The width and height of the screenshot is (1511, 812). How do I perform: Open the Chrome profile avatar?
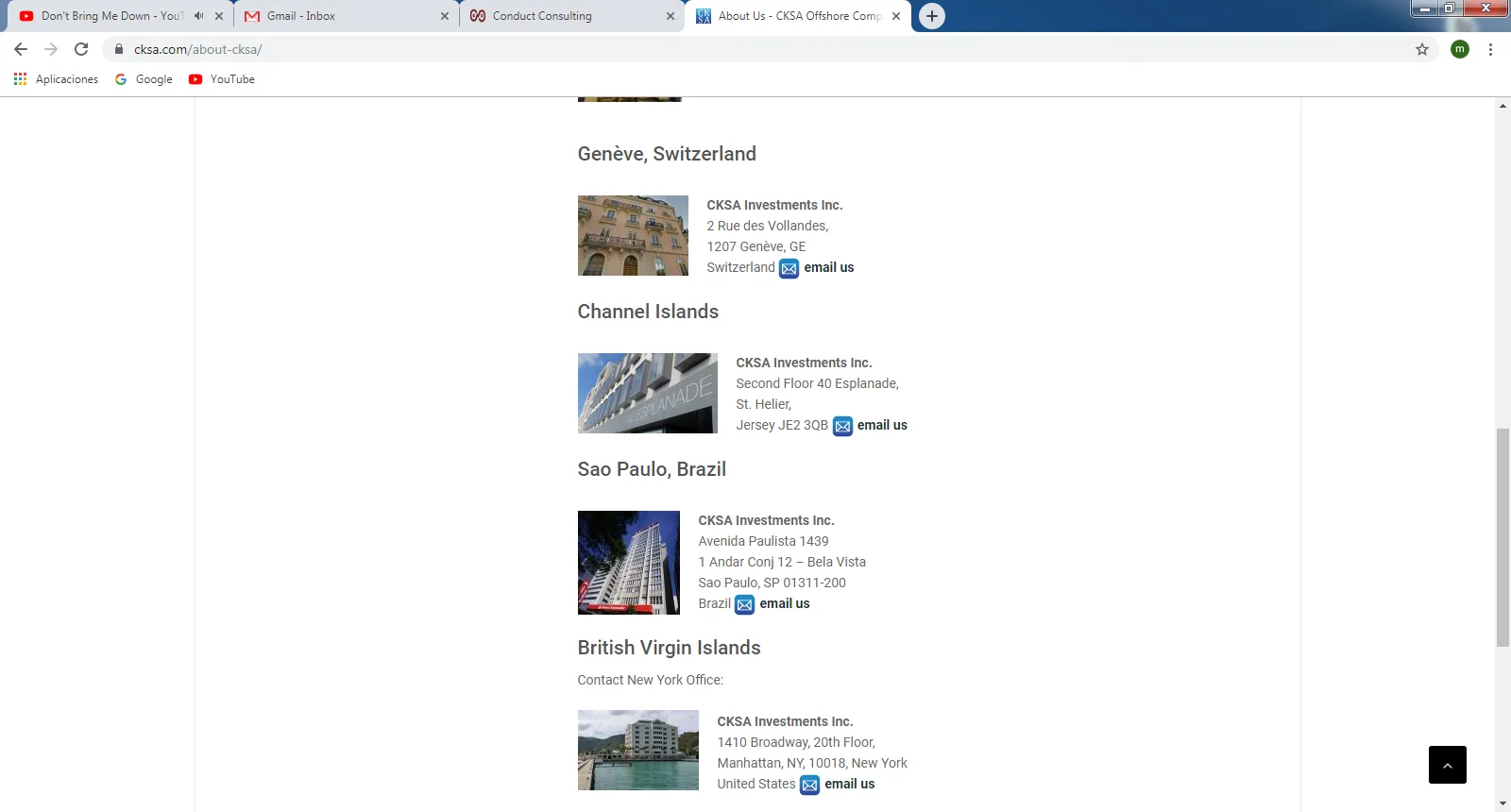(1460, 49)
